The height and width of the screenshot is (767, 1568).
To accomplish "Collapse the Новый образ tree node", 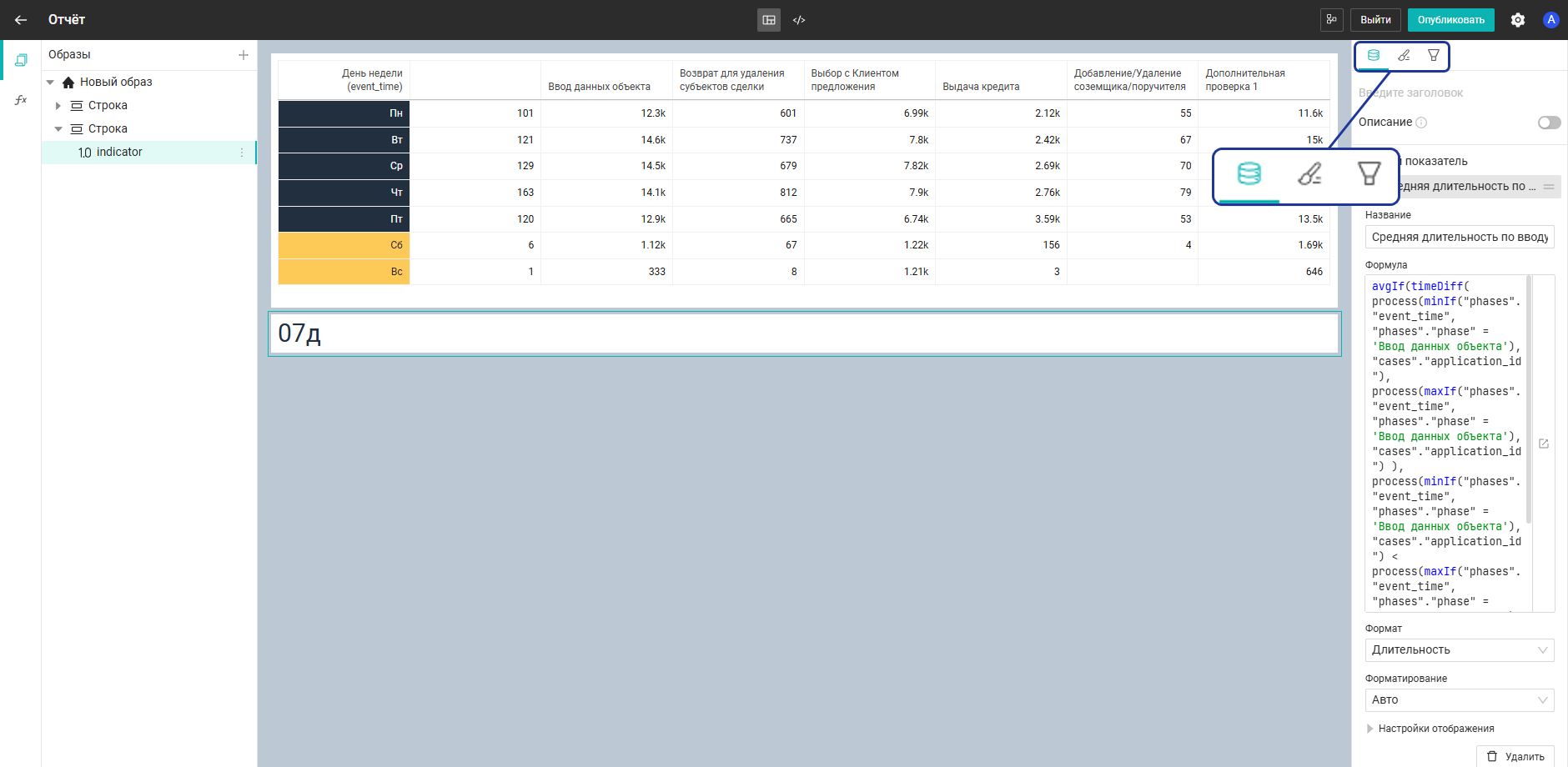I will coord(51,83).
